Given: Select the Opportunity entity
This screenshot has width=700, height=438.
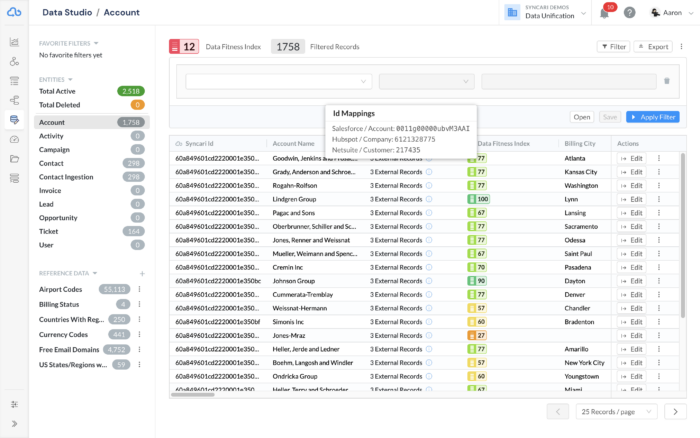Looking at the screenshot, I should coord(92,218).
